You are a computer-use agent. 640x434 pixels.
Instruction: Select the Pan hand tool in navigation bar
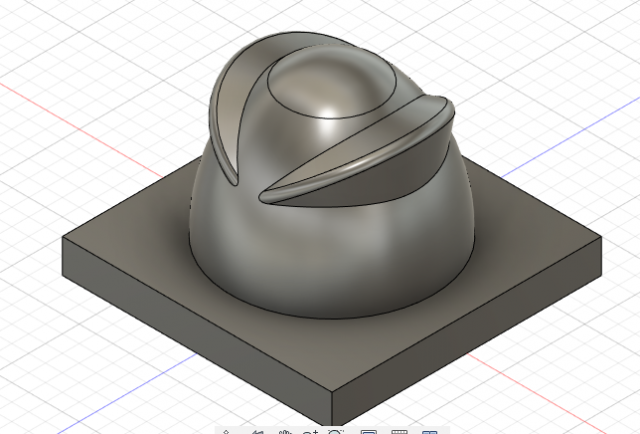click(x=286, y=432)
